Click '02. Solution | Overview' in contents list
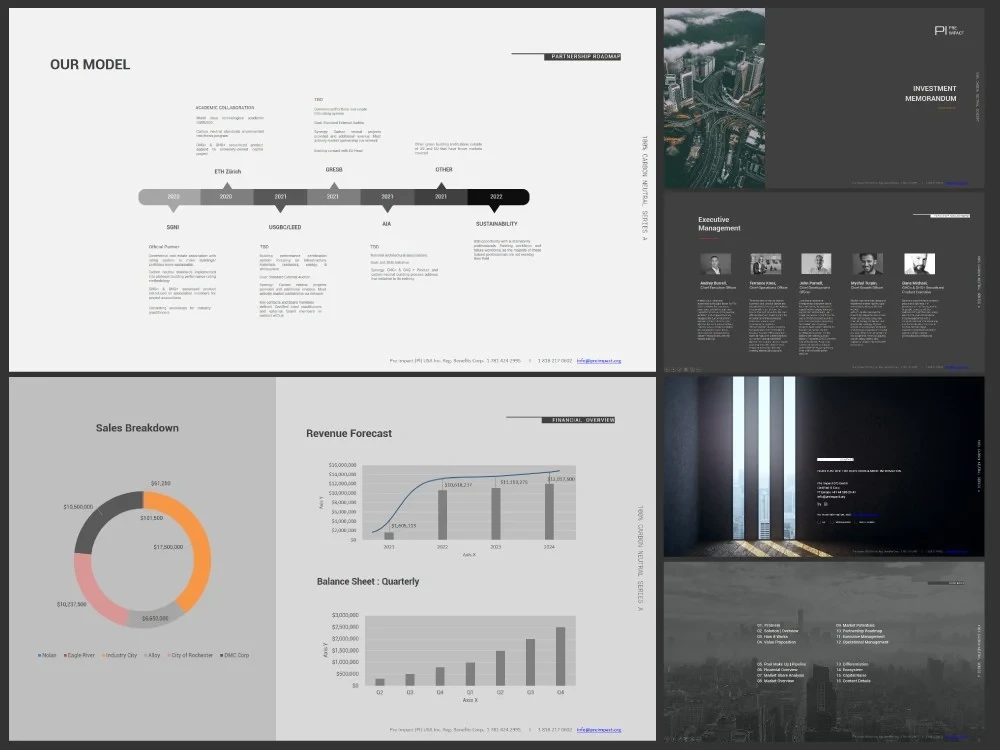Screen dimensions: 1000x750 click(x=777, y=631)
